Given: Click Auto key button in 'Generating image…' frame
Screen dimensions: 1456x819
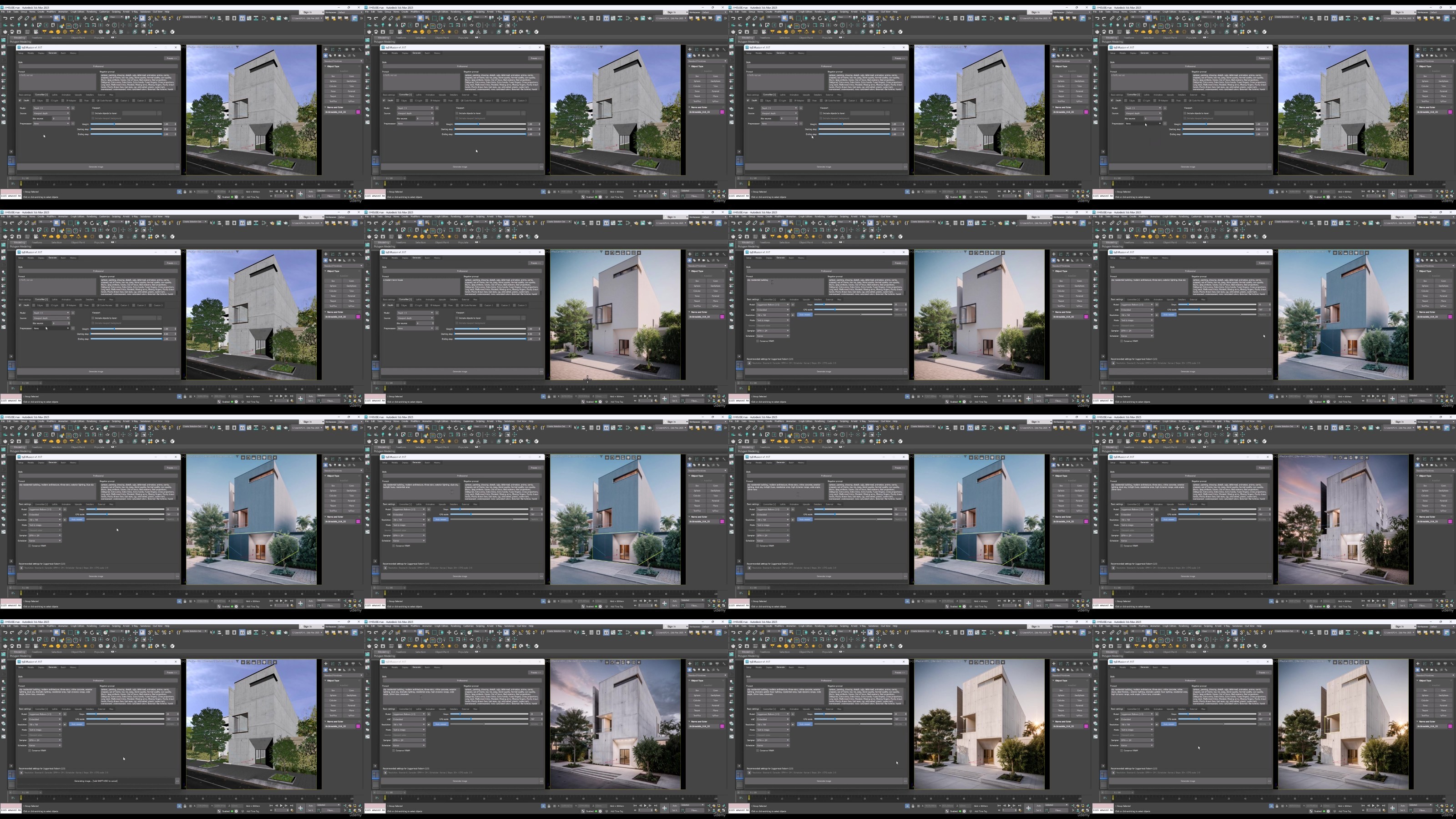Looking at the screenshot, I should [311, 806].
